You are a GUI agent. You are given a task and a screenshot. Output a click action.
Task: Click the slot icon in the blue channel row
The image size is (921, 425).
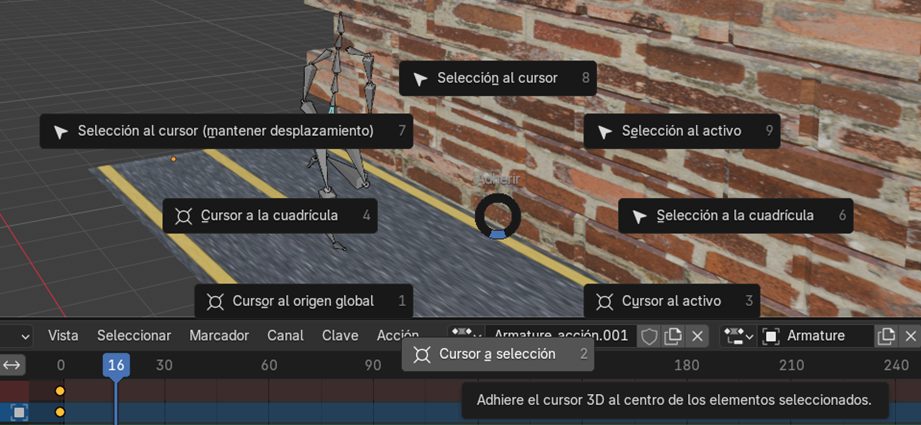click(x=19, y=412)
